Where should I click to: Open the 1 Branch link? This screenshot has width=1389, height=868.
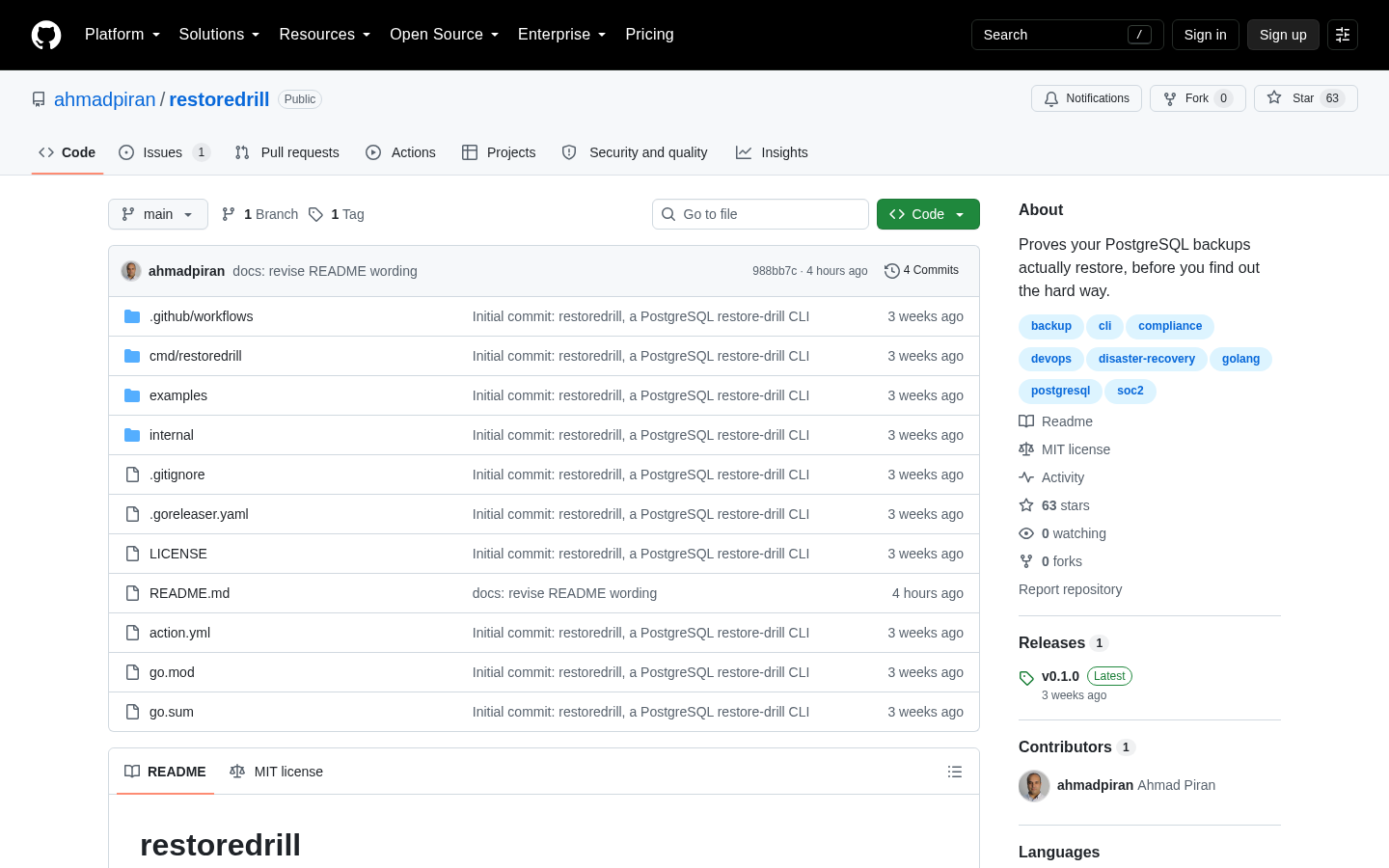click(260, 214)
